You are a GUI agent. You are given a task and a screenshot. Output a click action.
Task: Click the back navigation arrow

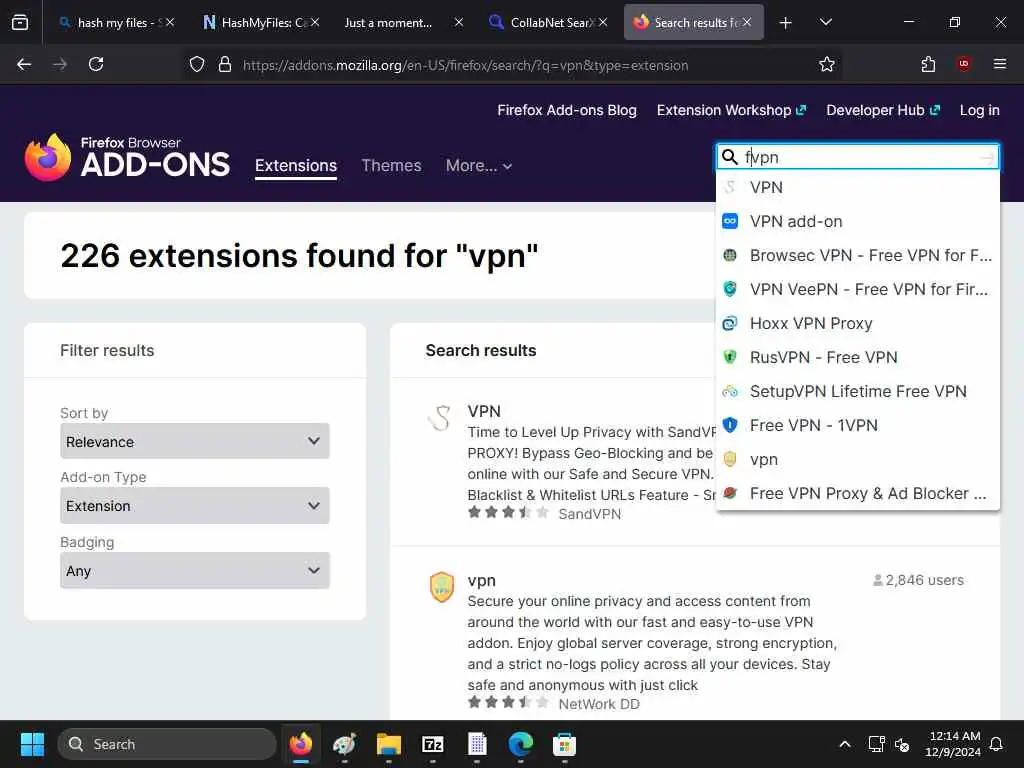point(24,64)
